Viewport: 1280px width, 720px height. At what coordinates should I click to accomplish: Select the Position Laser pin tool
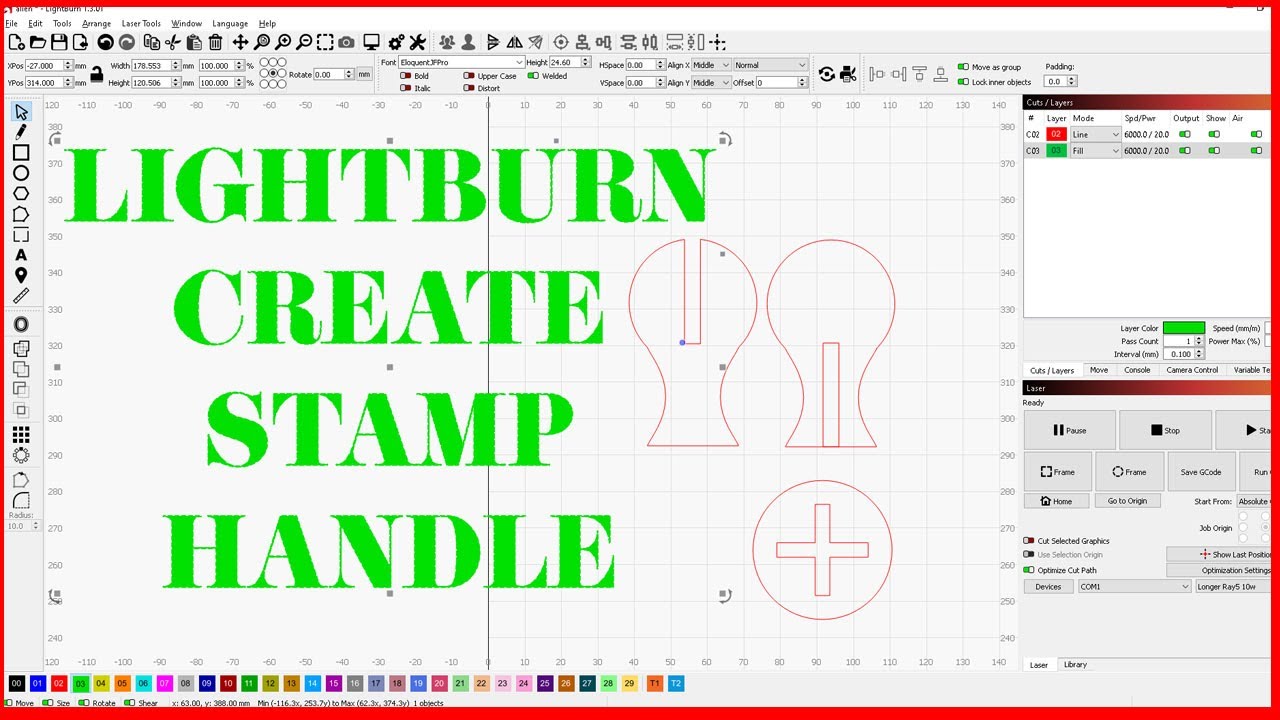(x=21, y=275)
